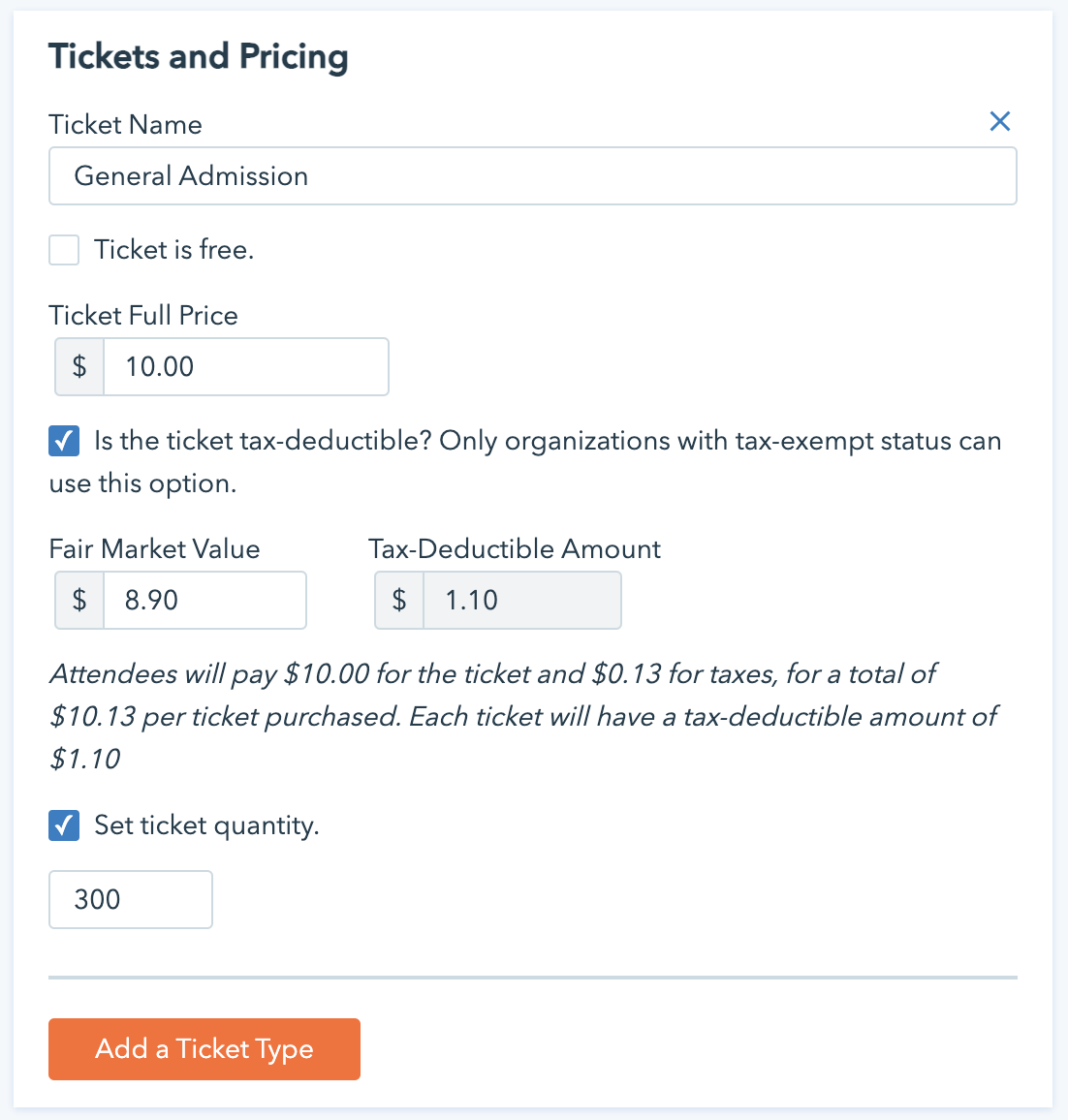Click the "Set ticket quantity." label text

pos(206,825)
